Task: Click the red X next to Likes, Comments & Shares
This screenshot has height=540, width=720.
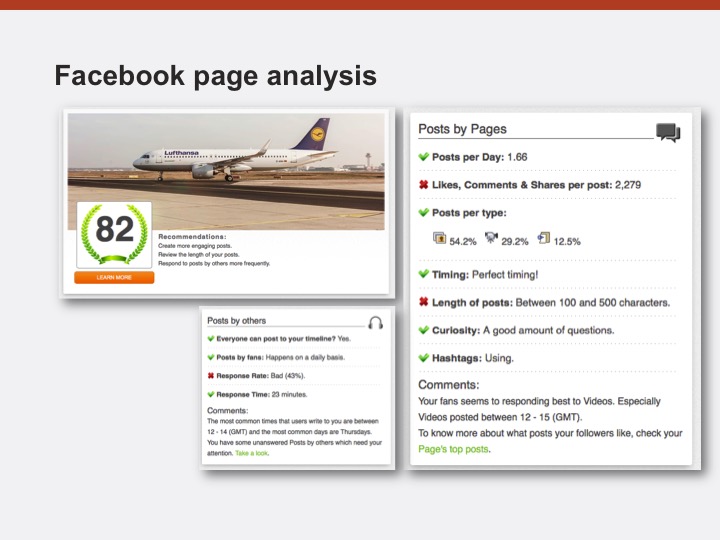Action: point(424,184)
